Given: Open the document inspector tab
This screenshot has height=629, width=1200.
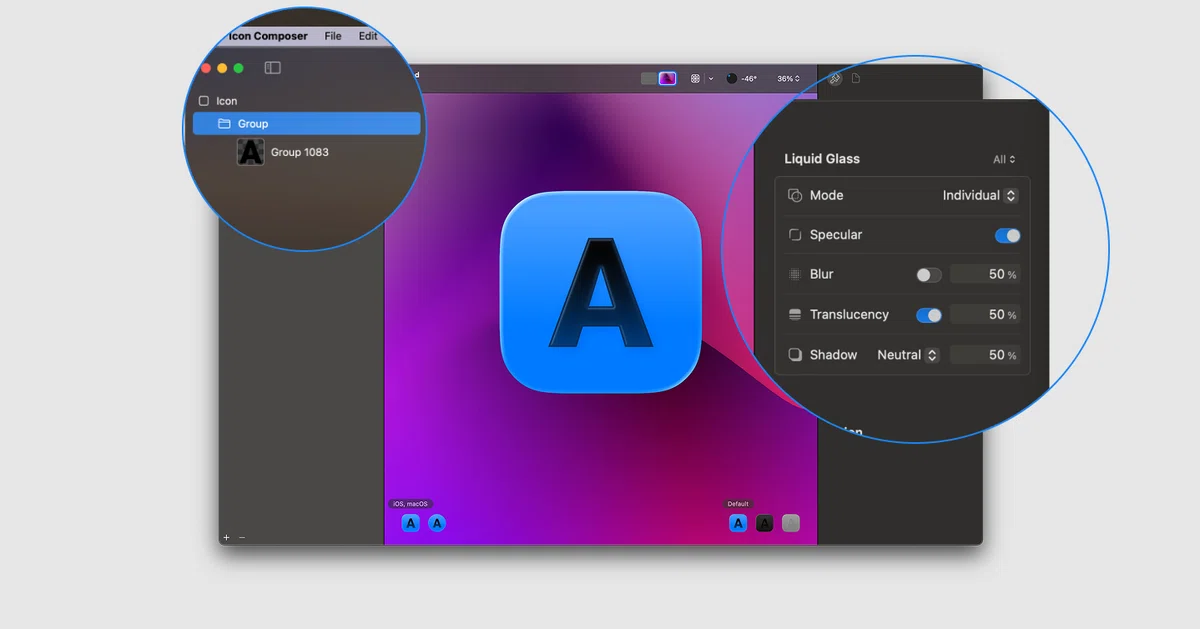Looking at the screenshot, I should tap(856, 78).
